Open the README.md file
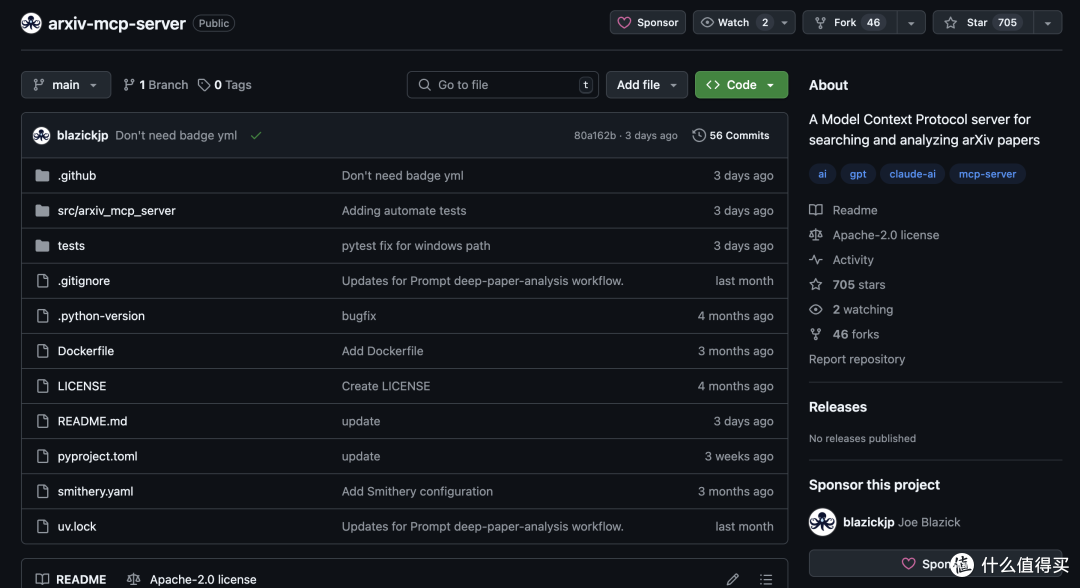This screenshot has width=1080, height=588. 92,421
